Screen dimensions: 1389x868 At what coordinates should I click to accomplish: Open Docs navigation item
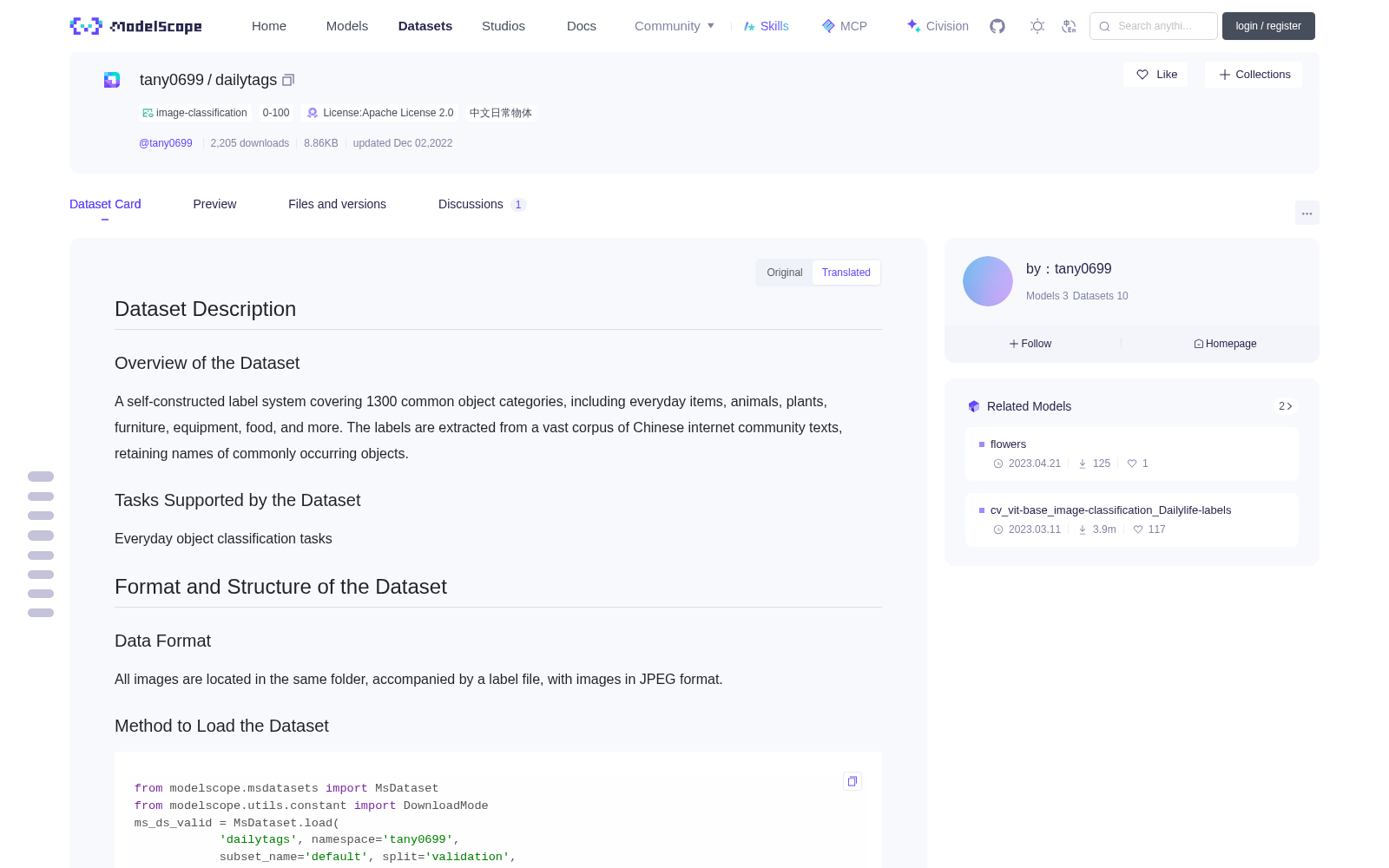click(x=582, y=26)
